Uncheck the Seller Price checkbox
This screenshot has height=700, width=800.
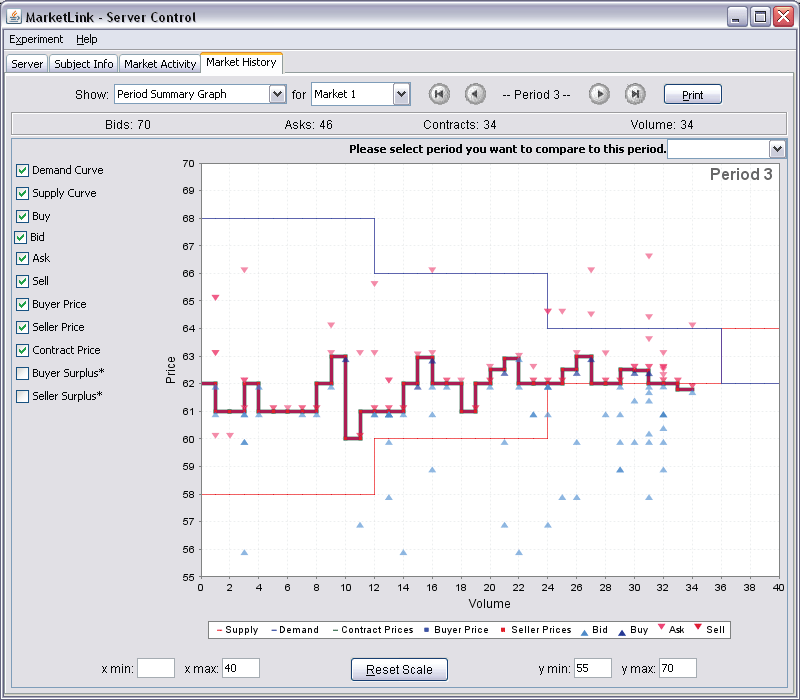point(22,328)
